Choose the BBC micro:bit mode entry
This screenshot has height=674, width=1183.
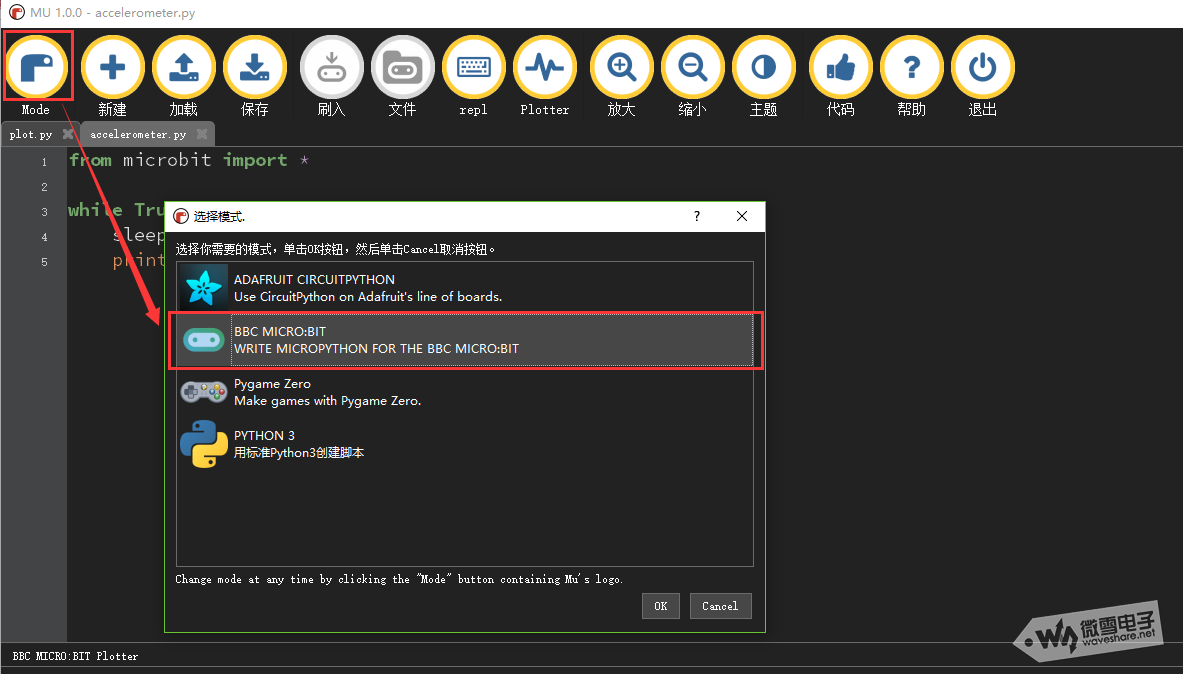[464, 340]
